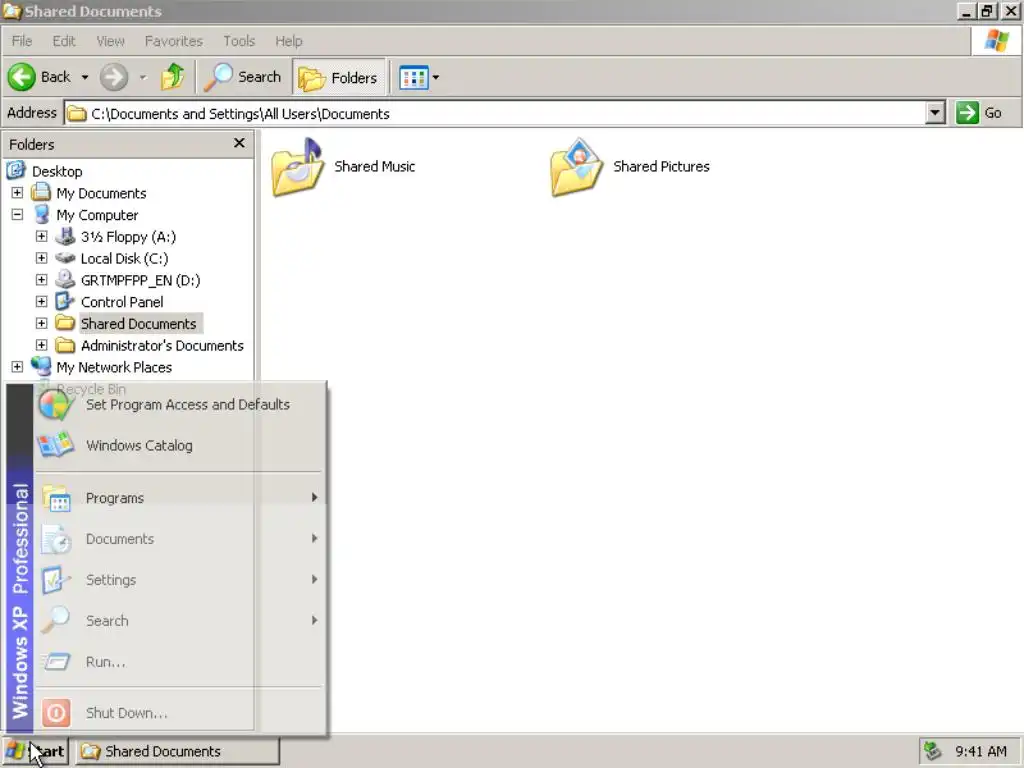
Task: Click inside the Address path field
Action: coord(496,114)
